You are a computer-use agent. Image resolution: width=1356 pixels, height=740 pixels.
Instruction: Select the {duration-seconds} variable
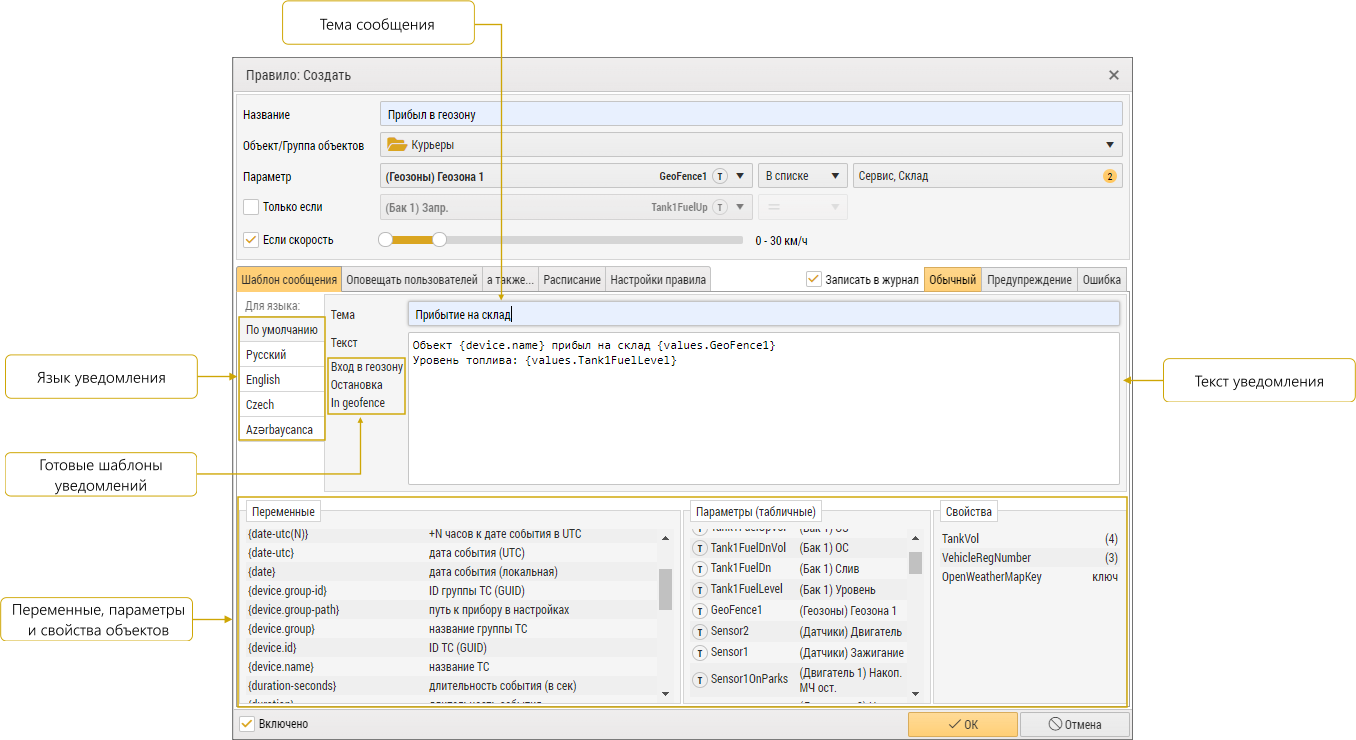coord(450,686)
